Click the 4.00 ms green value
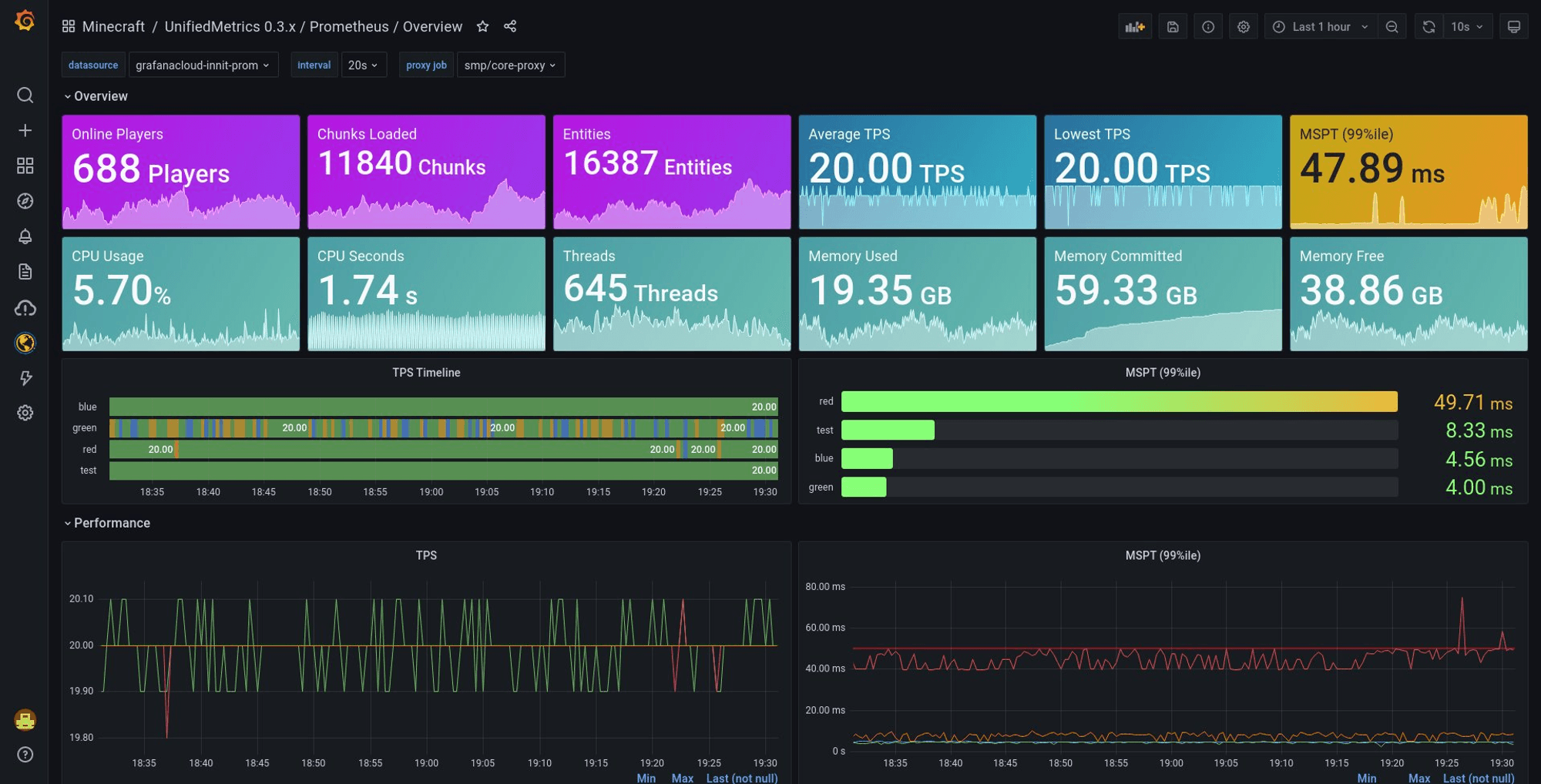This screenshot has width=1541, height=784. click(x=1479, y=487)
